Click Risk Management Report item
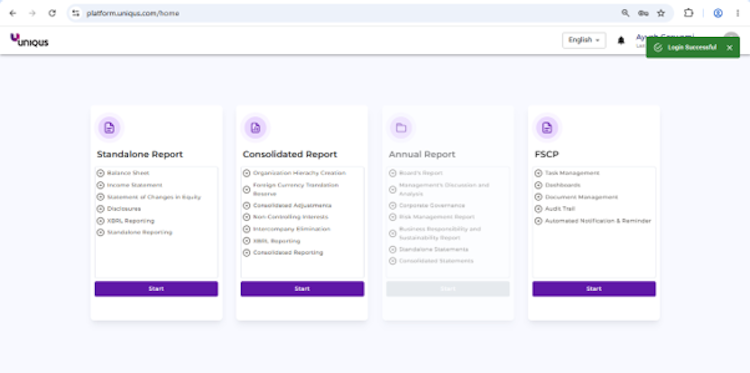750x373 pixels. point(437,217)
